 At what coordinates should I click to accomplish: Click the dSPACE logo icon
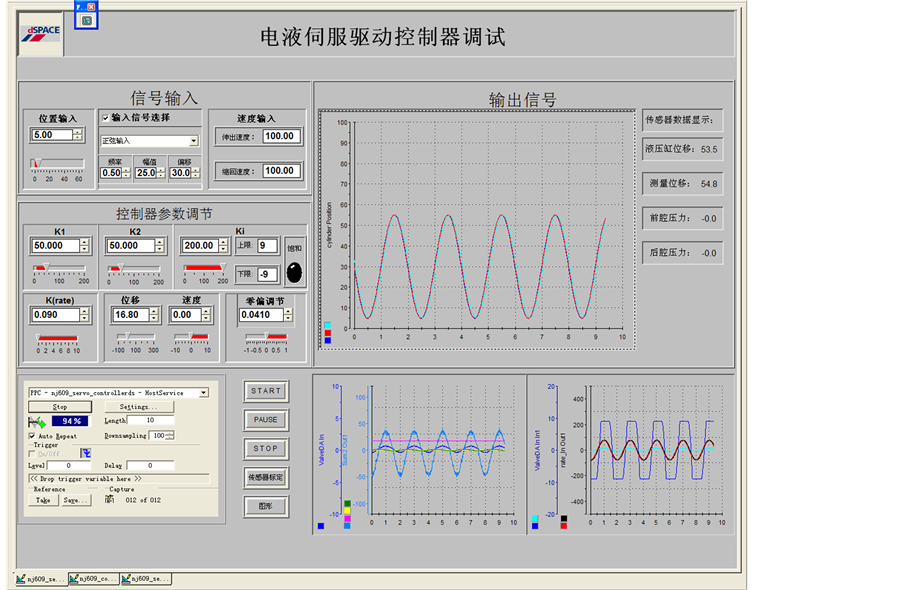(40, 33)
